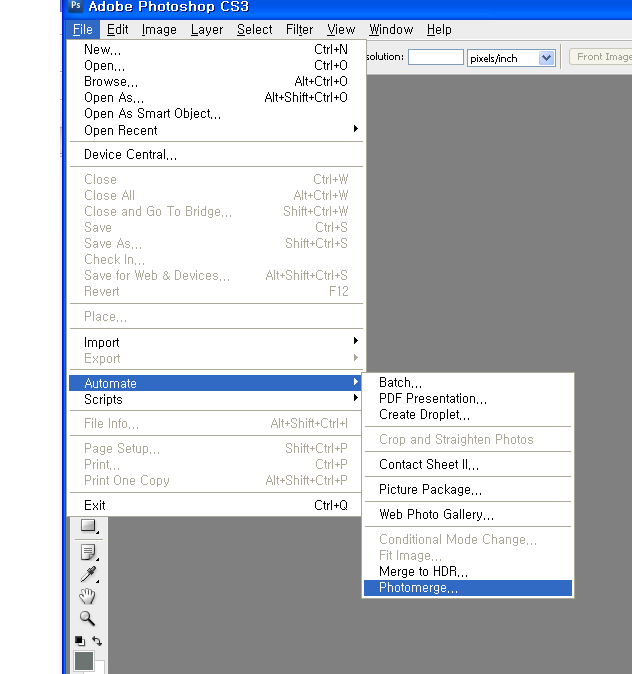Open the Window menu
The height and width of the screenshot is (674, 632).
coord(391,30)
